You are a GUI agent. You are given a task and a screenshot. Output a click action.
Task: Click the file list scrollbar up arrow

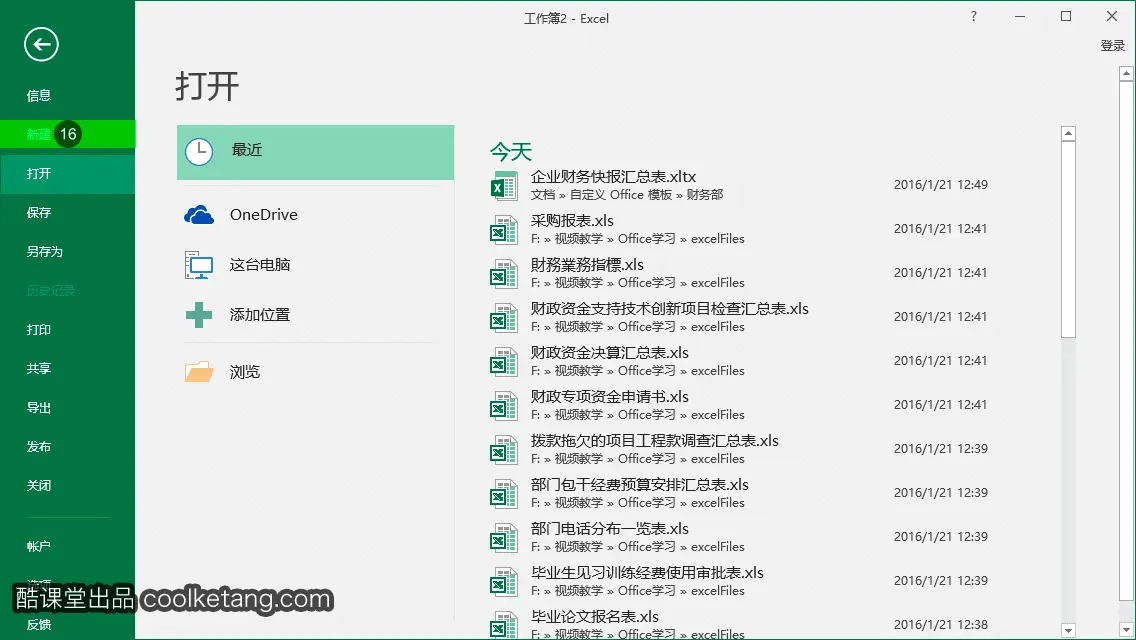[x=1068, y=133]
